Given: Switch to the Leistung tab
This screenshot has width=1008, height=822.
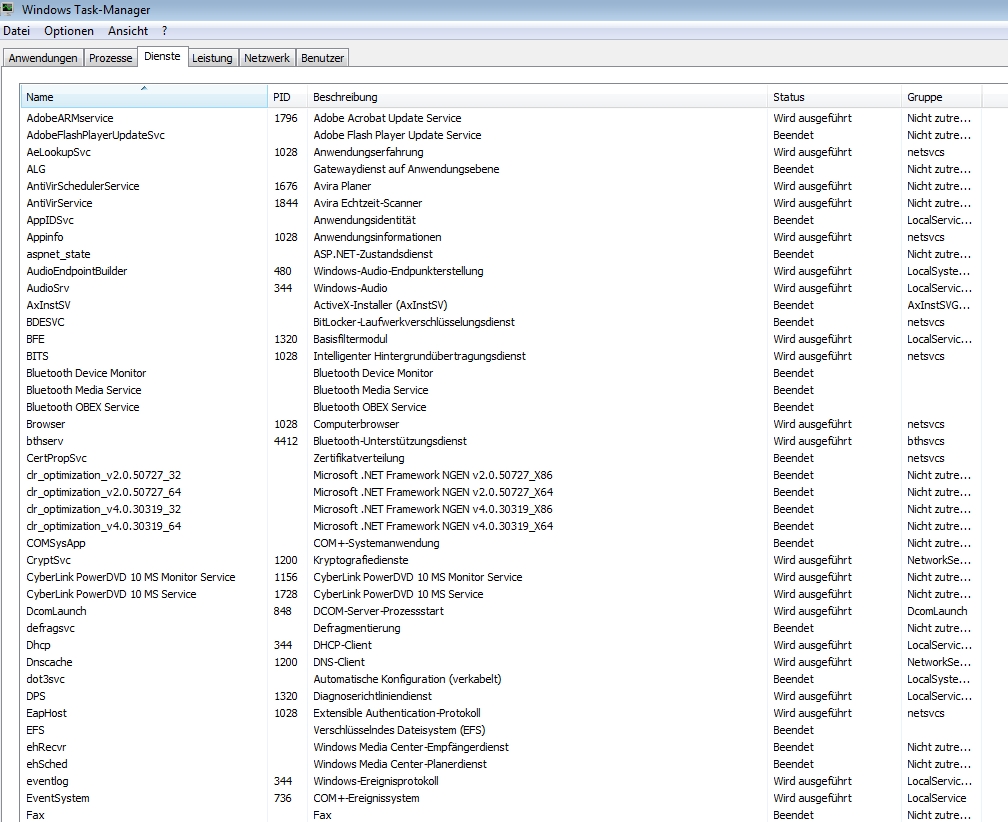Looking at the screenshot, I should click(212, 58).
